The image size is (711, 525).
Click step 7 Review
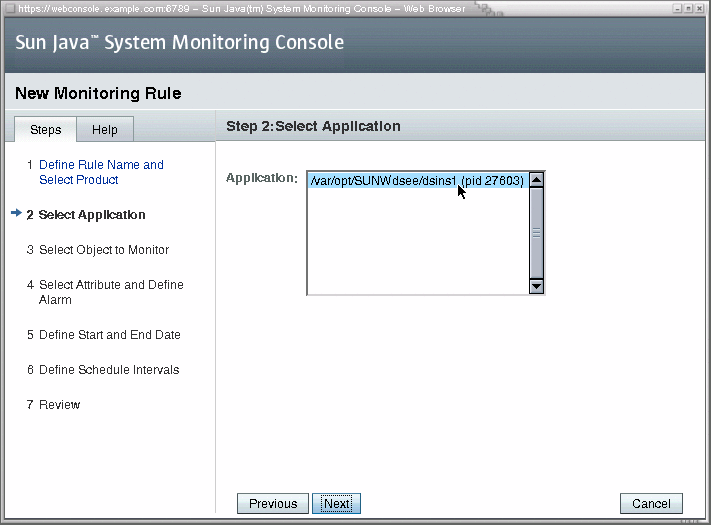59,404
